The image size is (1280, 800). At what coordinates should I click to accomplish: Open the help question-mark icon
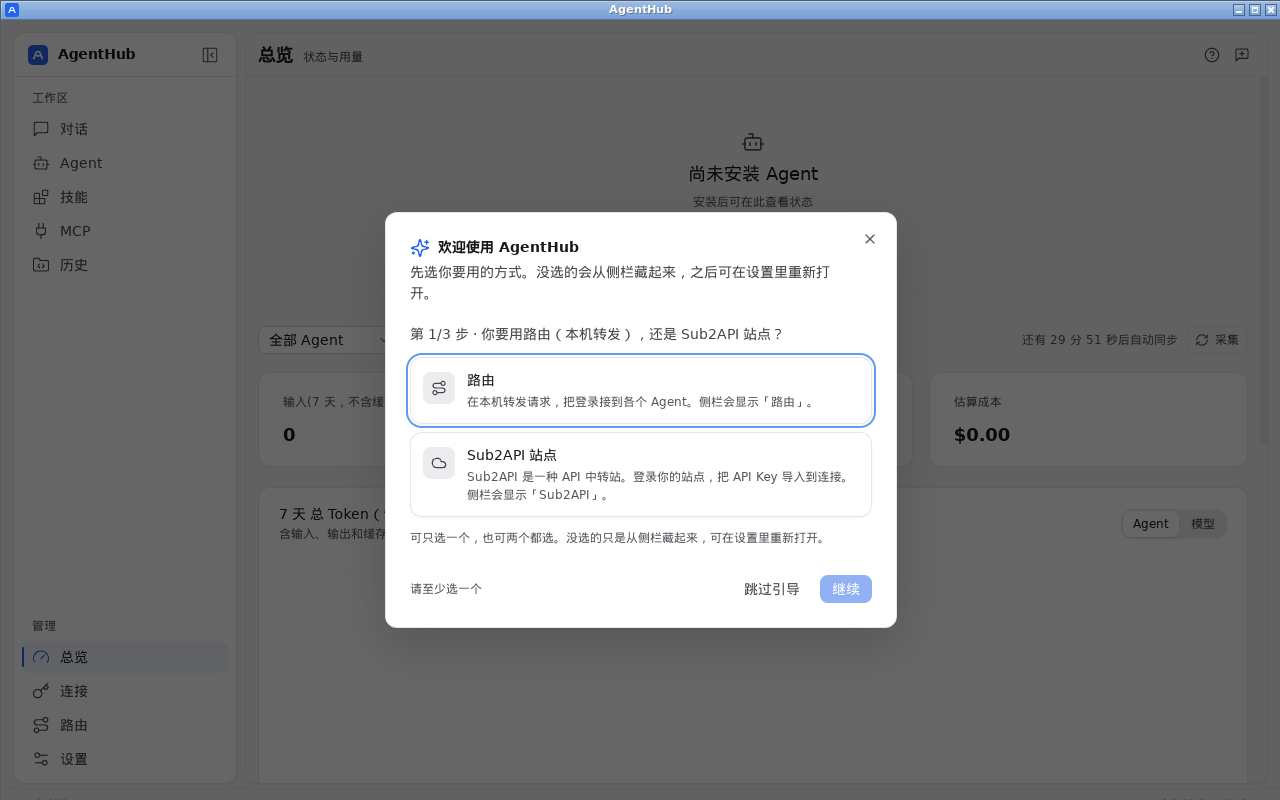1212,55
